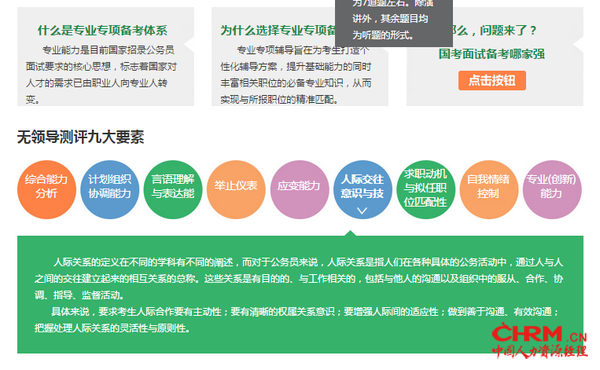Select the 求职动机与拟任职位匹配性 circle
The image size is (600, 370).
click(426, 189)
